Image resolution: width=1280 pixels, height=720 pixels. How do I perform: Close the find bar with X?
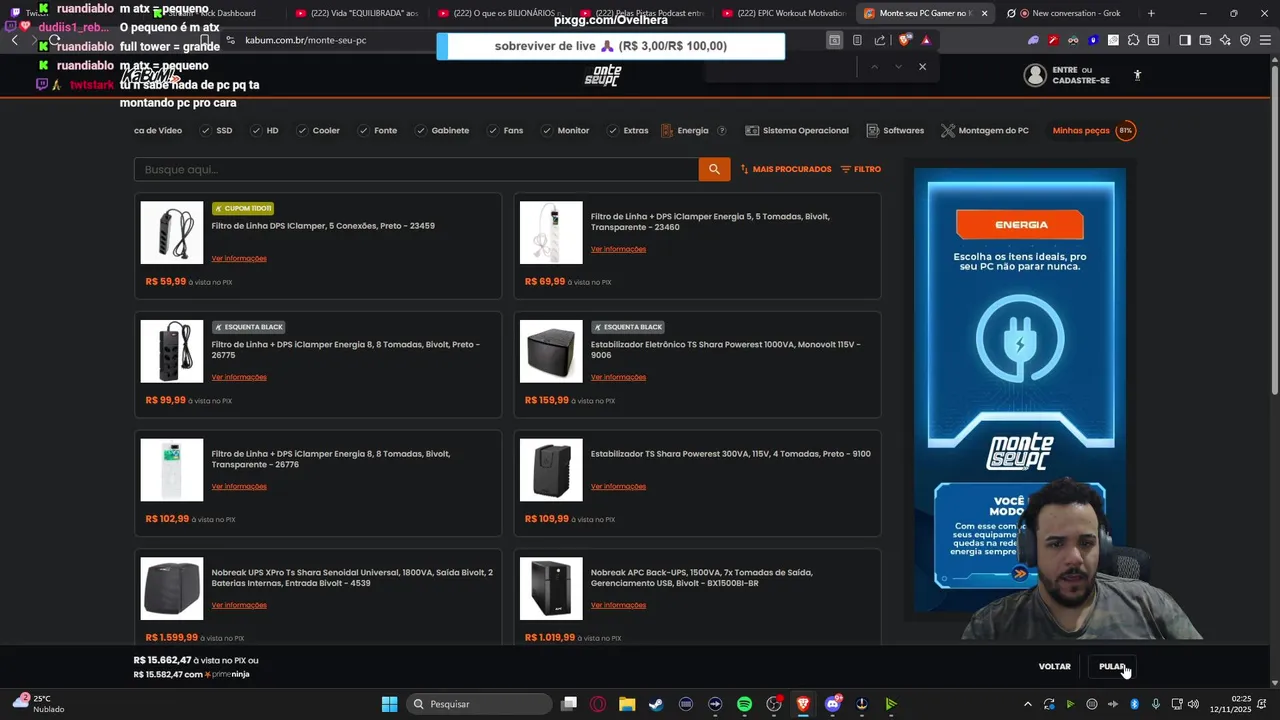[922, 67]
